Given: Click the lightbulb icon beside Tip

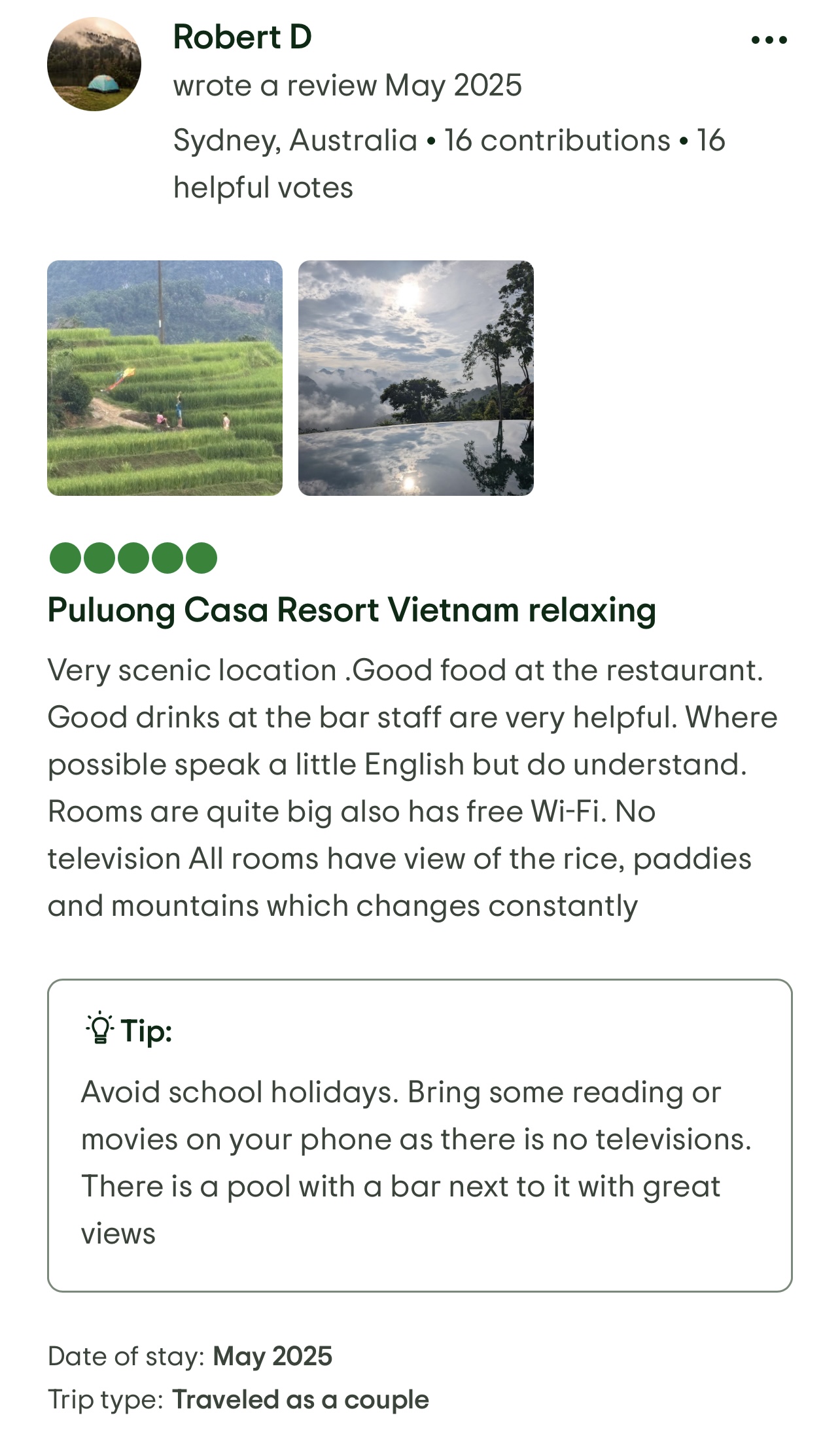Looking at the screenshot, I should [x=99, y=1028].
